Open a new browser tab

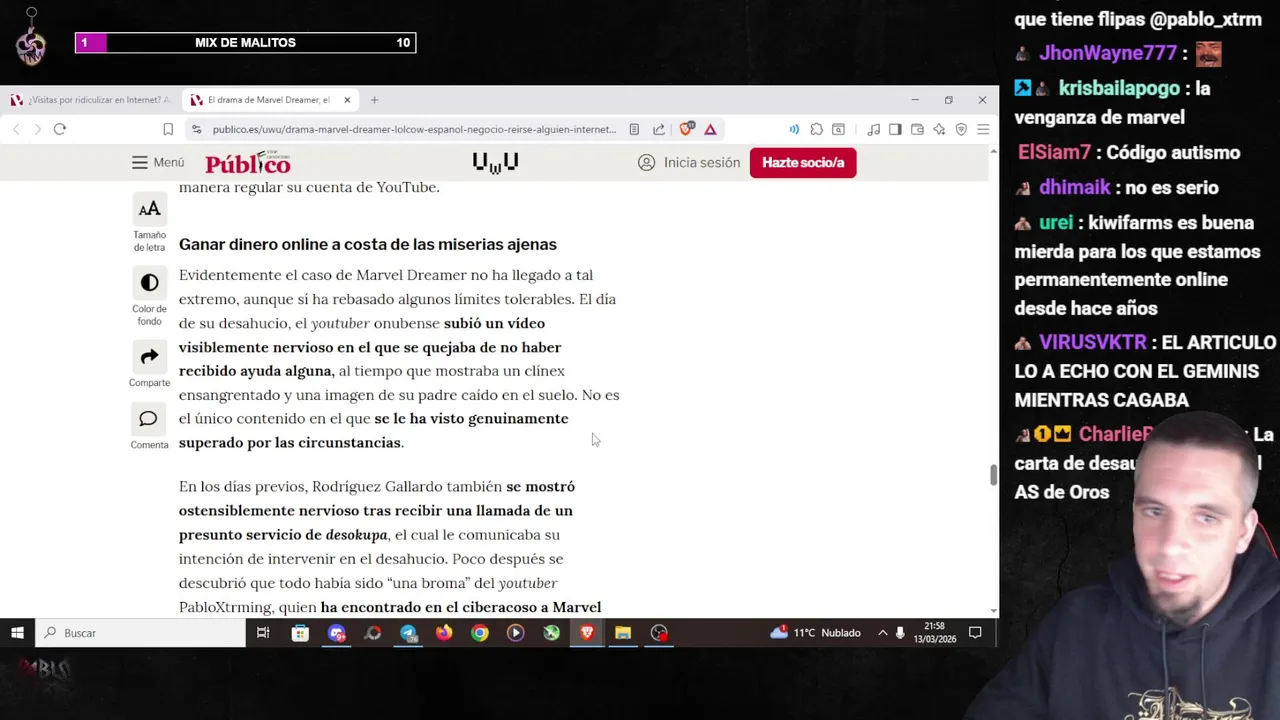tap(374, 100)
